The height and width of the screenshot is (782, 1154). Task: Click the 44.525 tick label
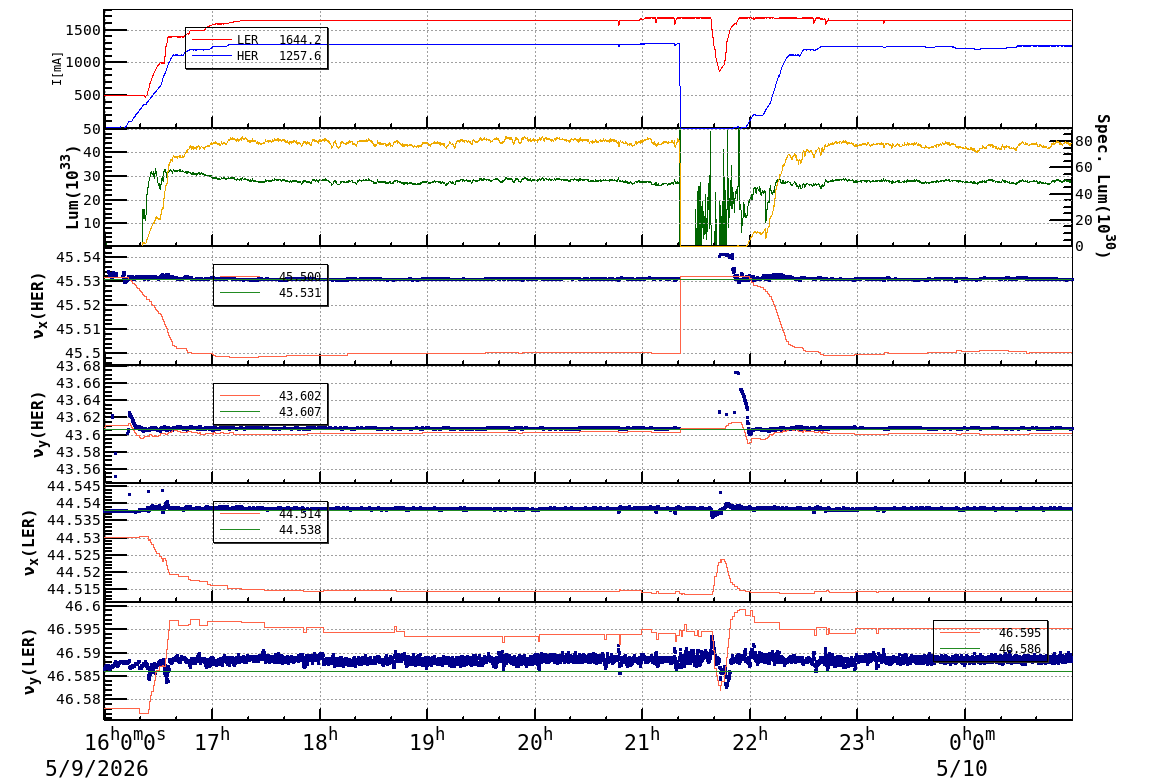point(74,555)
